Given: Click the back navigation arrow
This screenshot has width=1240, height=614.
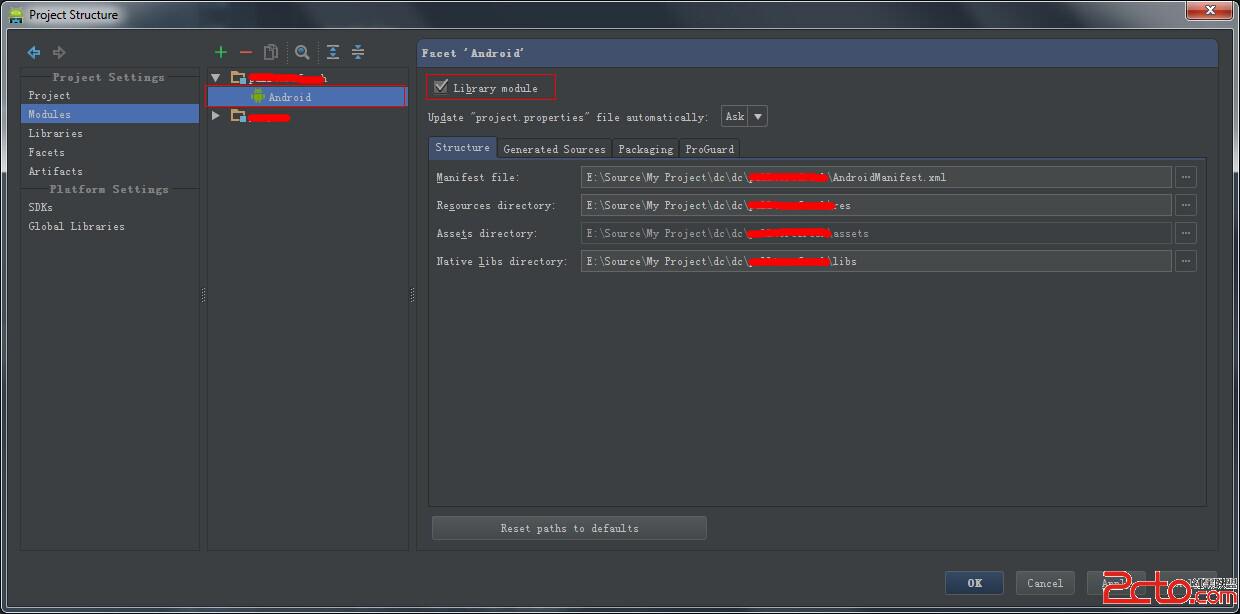Looking at the screenshot, I should point(34,52).
